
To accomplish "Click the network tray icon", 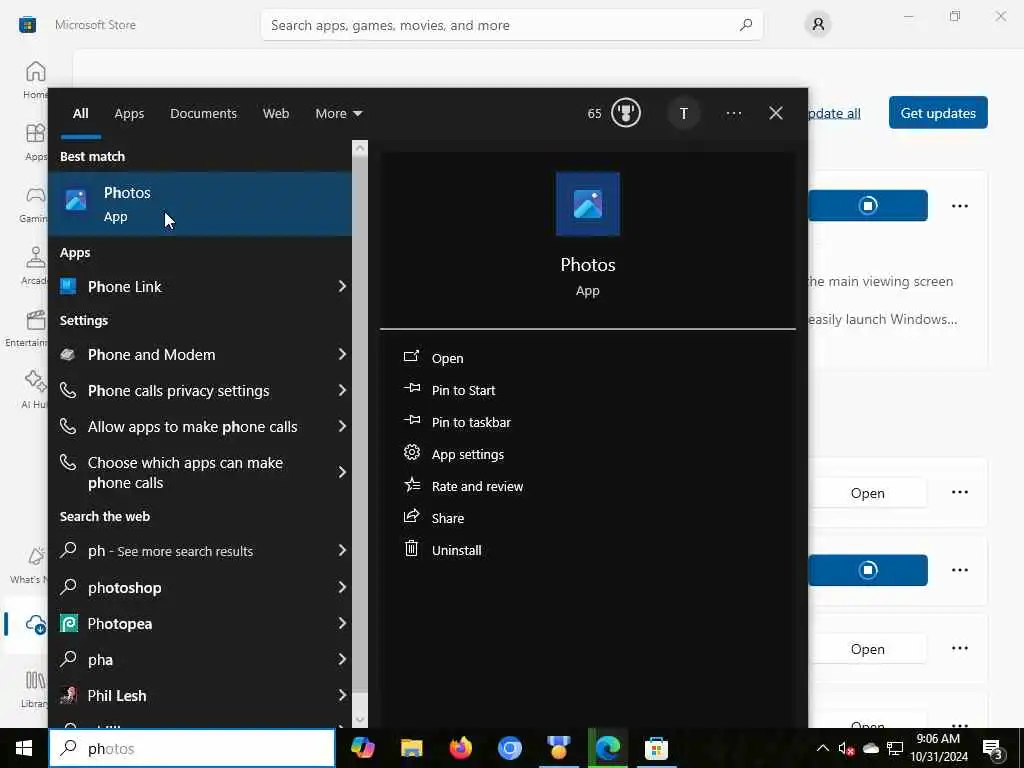I will click(895, 748).
